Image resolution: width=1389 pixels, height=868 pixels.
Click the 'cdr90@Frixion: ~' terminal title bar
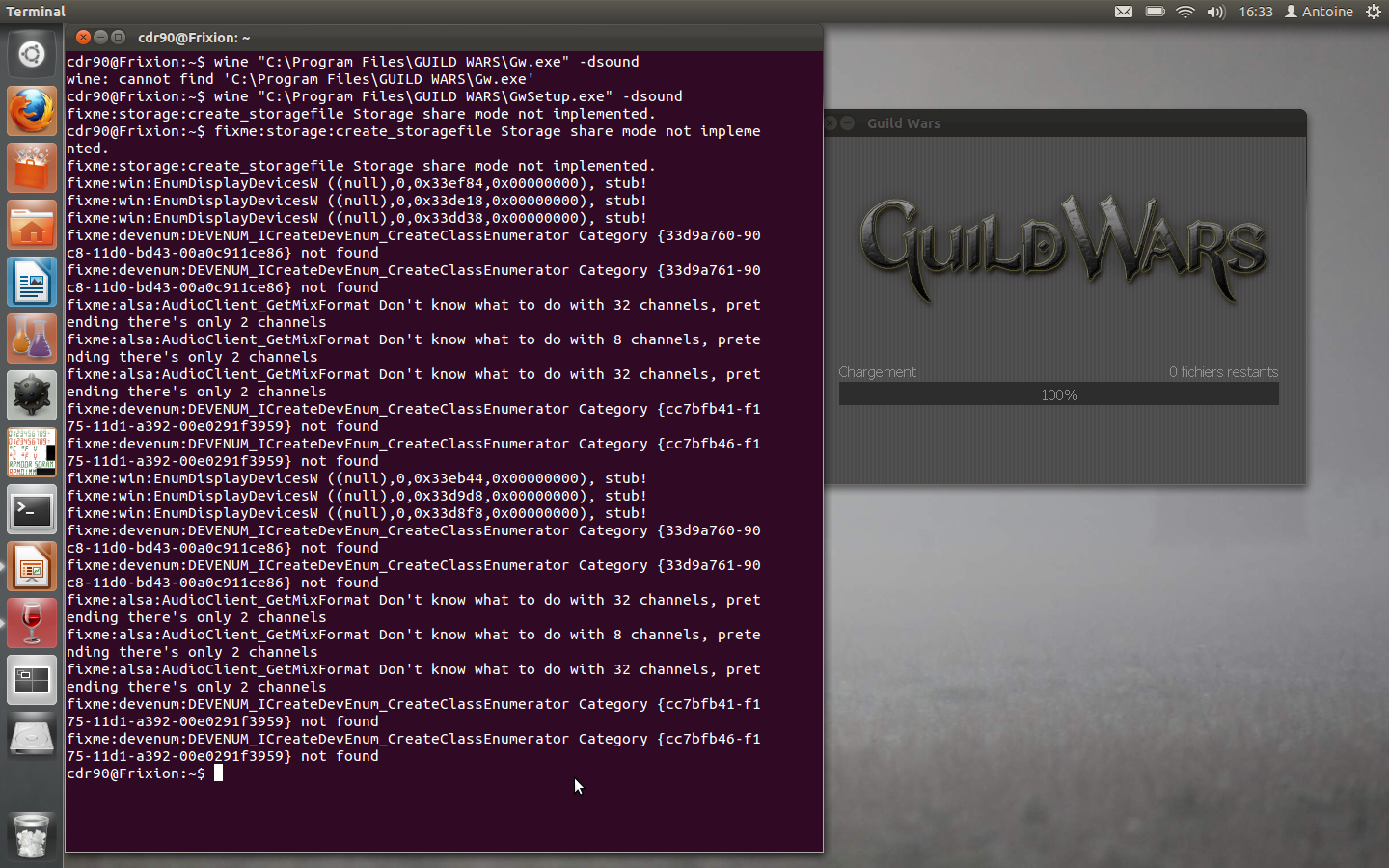[x=444, y=38]
